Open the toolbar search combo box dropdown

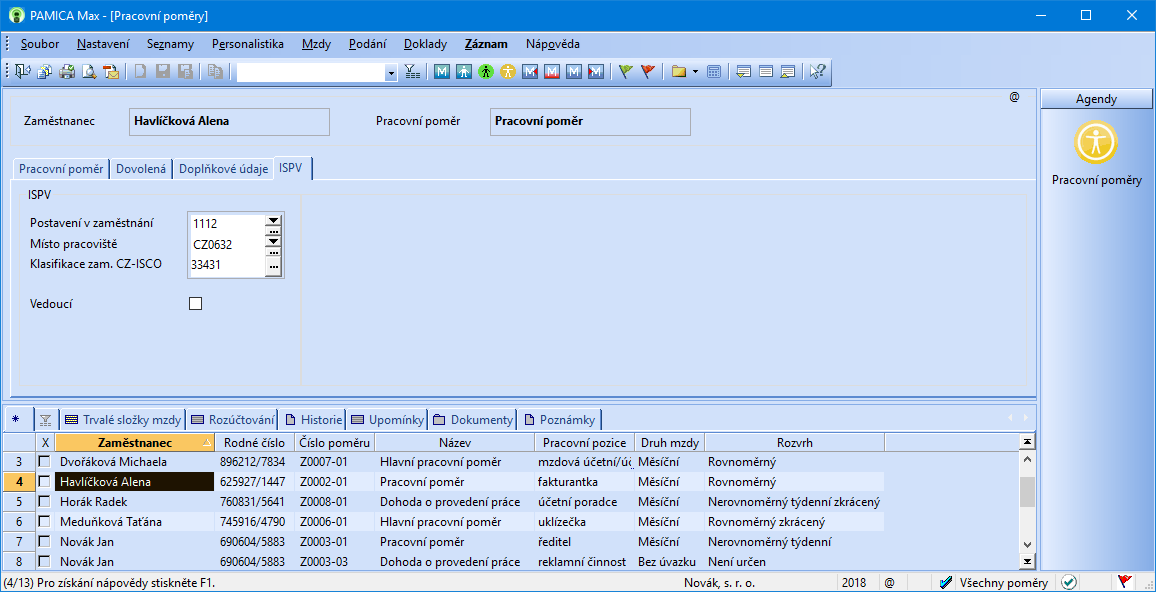coord(391,72)
